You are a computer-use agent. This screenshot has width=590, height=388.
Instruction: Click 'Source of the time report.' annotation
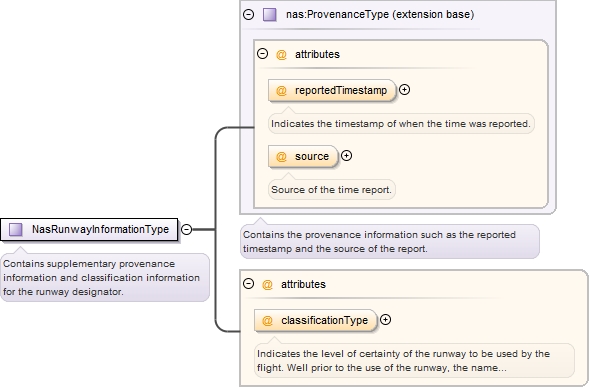coord(331,189)
